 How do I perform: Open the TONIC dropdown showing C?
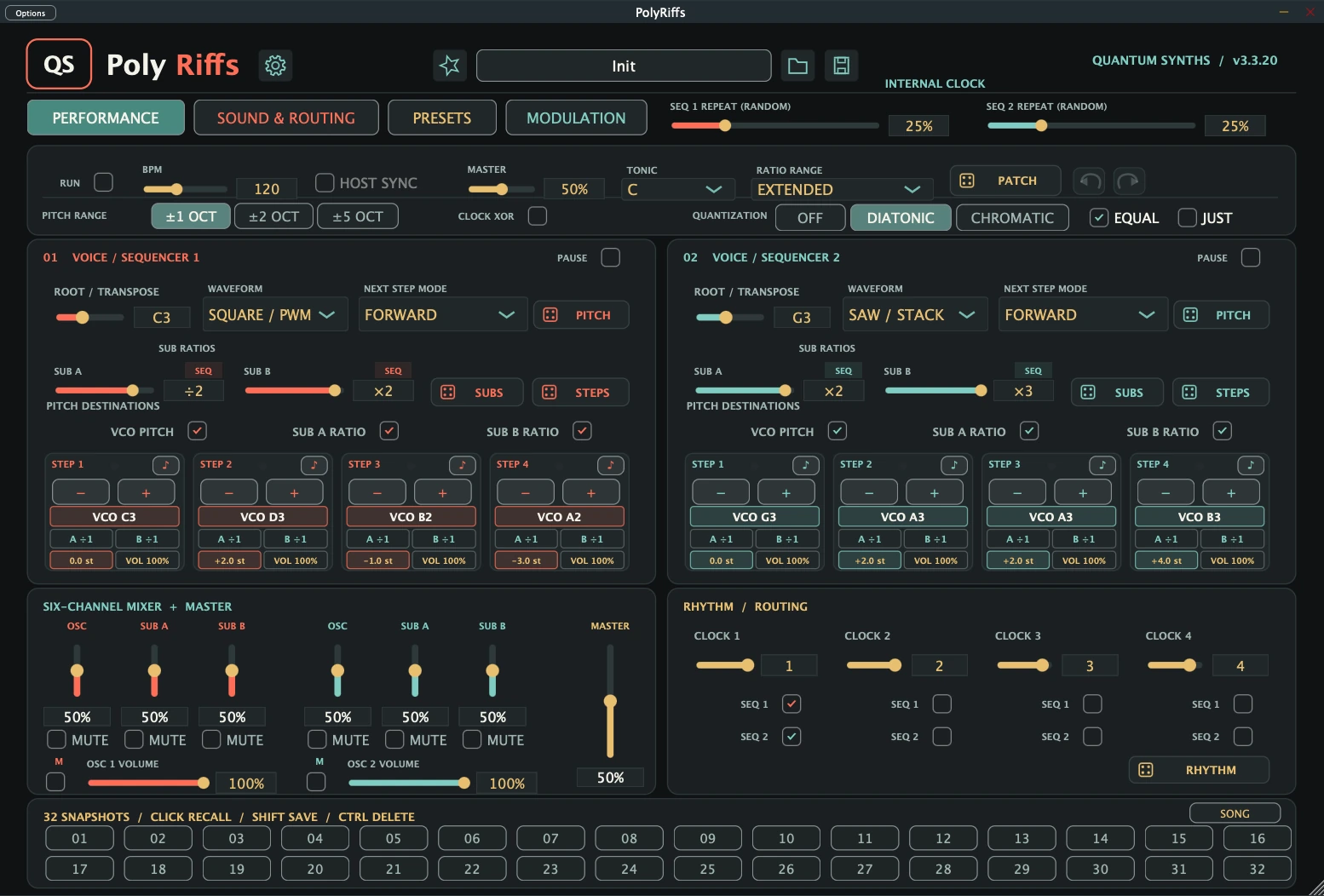pos(676,189)
